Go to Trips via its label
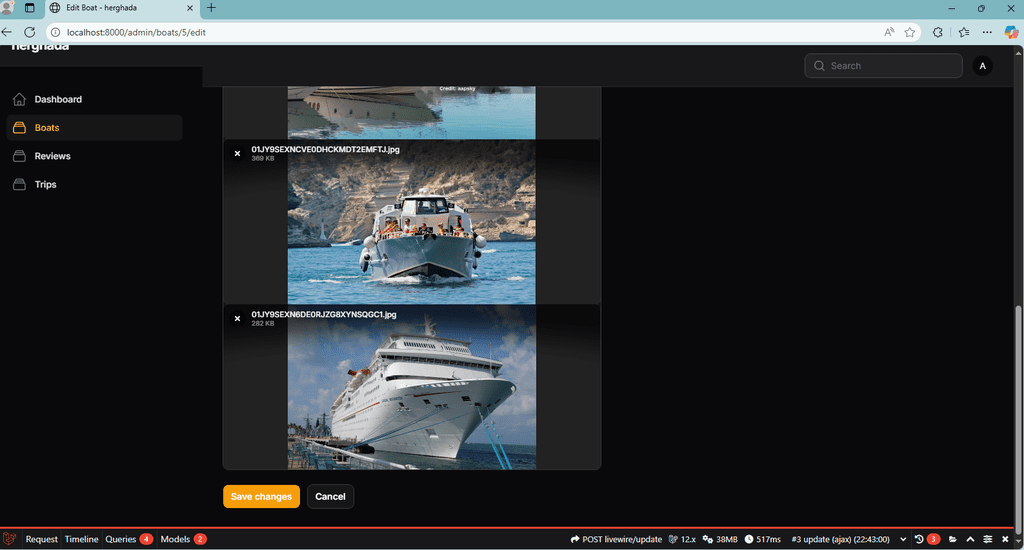 pyautogui.click(x=46, y=185)
